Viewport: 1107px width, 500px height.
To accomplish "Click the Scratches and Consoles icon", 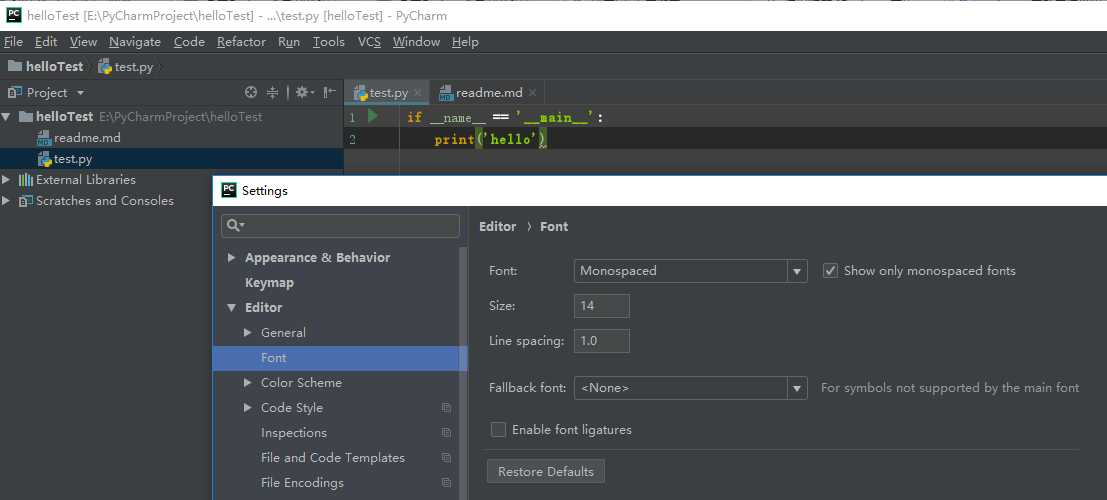I will [x=26, y=201].
